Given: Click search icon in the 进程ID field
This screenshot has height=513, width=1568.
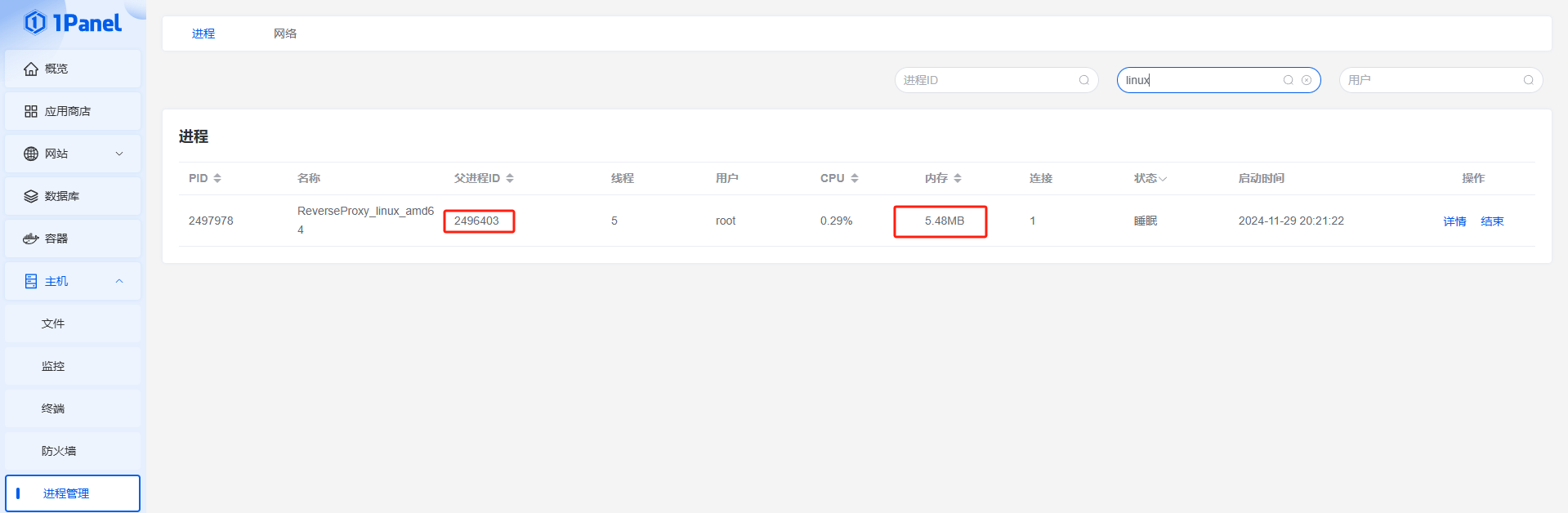Looking at the screenshot, I should click(1083, 80).
